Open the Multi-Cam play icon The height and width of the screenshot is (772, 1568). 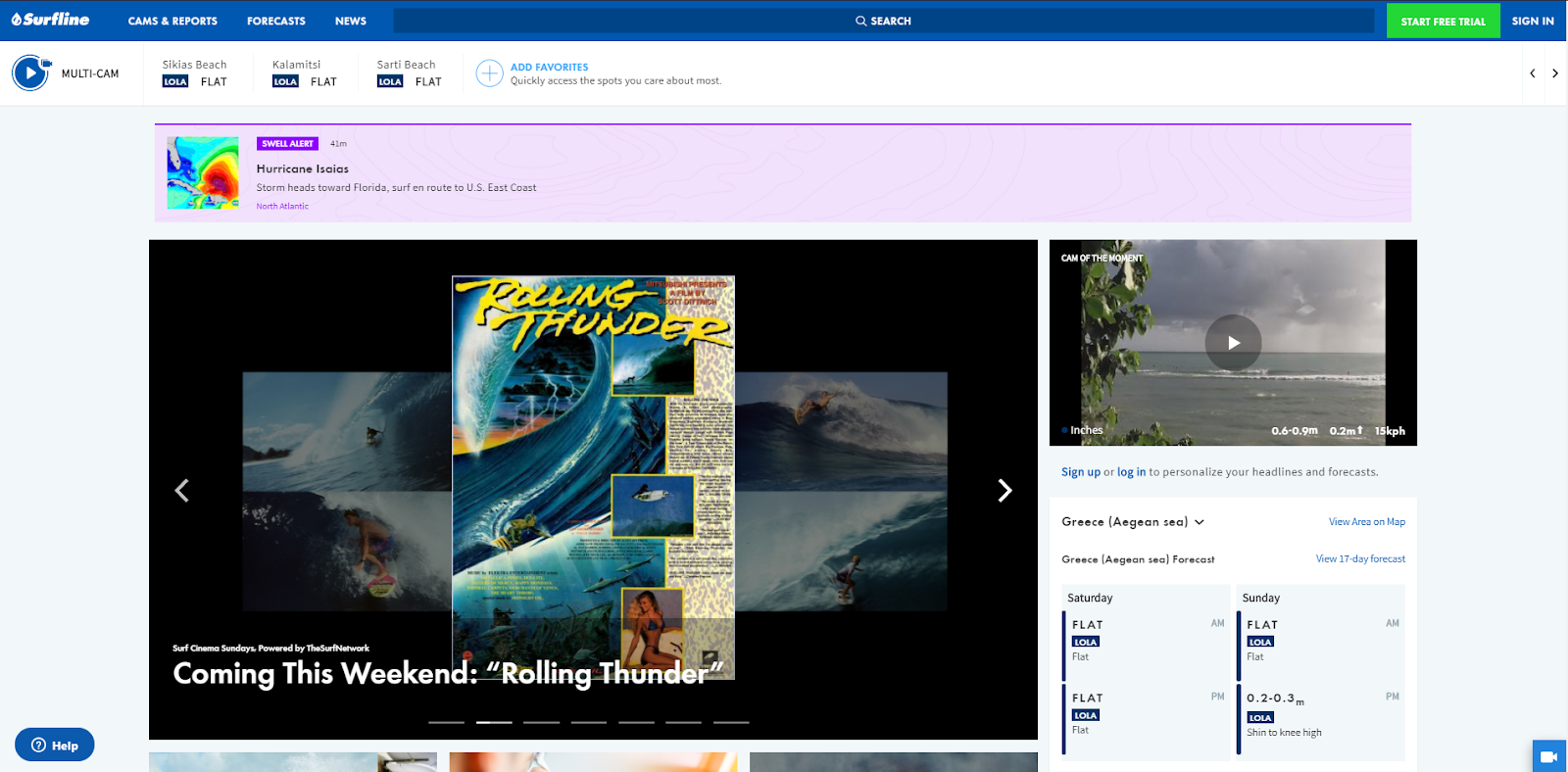pos(30,72)
